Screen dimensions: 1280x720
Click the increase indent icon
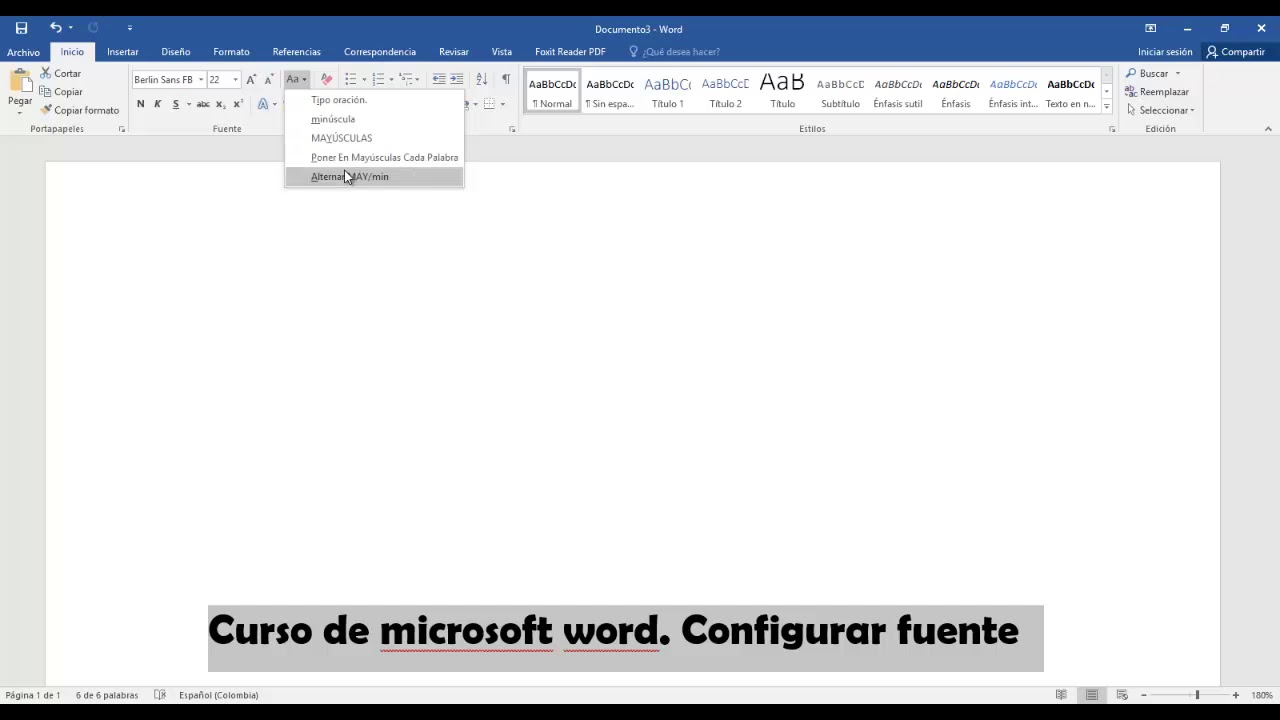[x=456, y=79]
